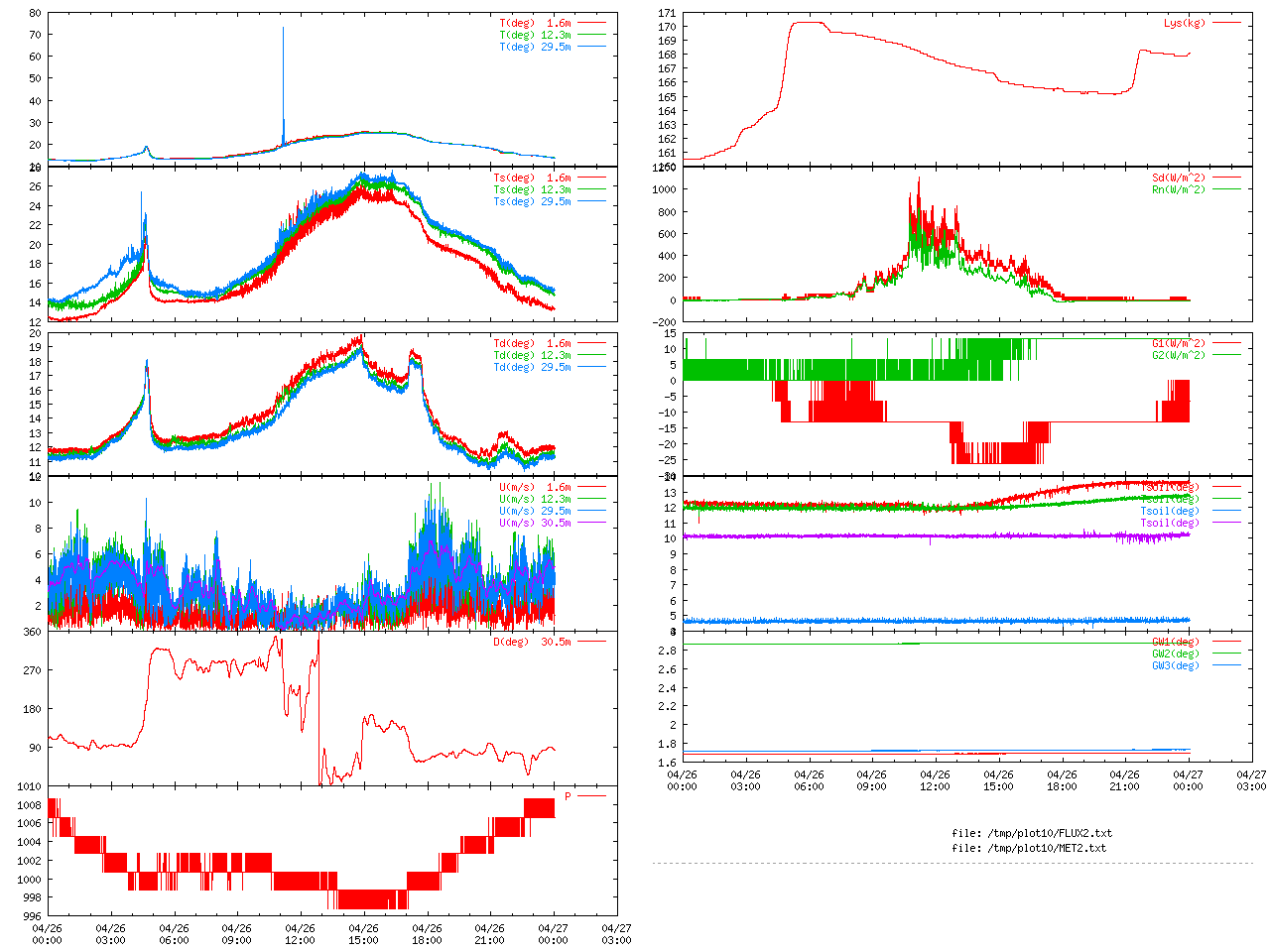Viewport: 1270px width, 952px height.
Task: Click the U(m/s) 1.6m wind speed label
Action: click(x=536, y=487)
